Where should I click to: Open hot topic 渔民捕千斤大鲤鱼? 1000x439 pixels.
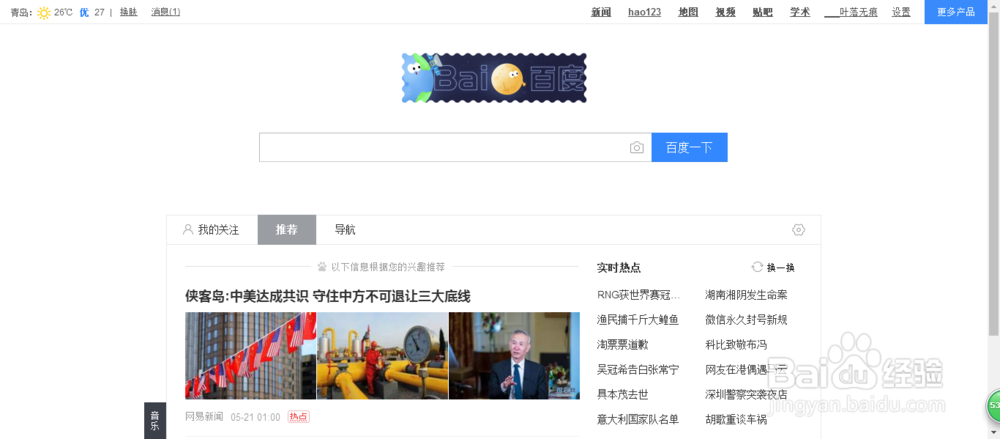point(638,320)
